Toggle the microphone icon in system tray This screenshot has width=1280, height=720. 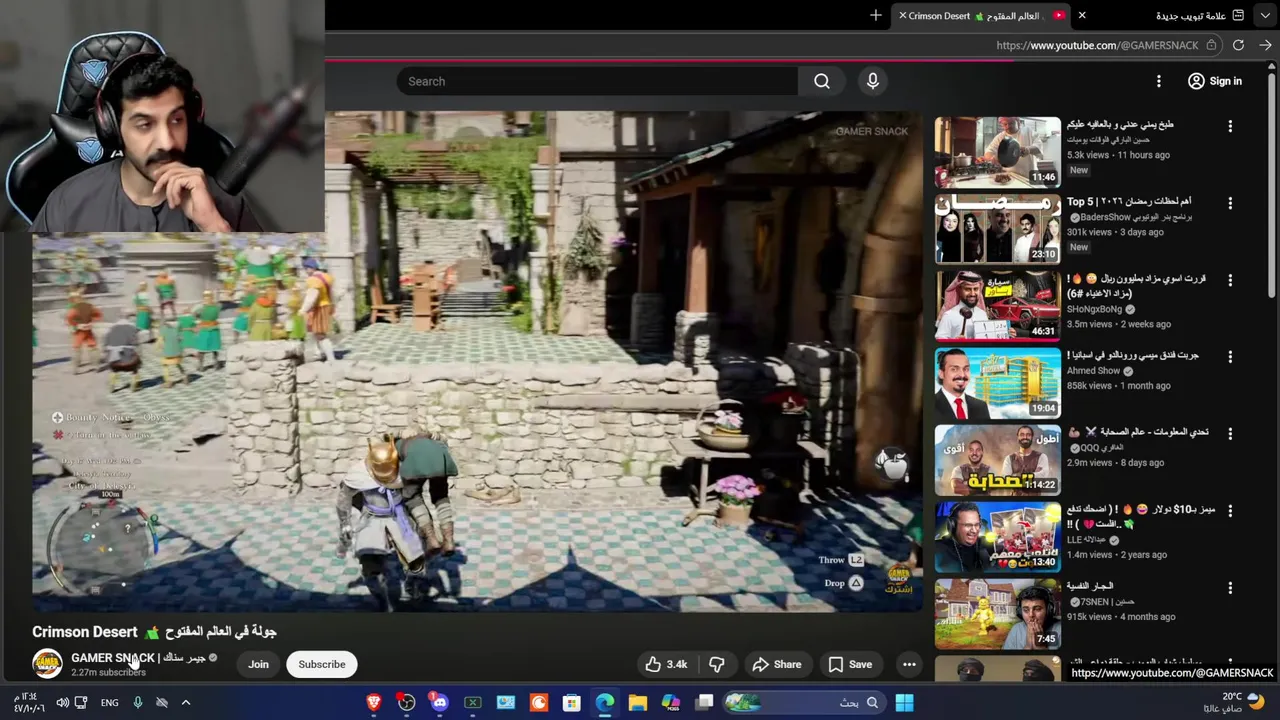point(138,703)
